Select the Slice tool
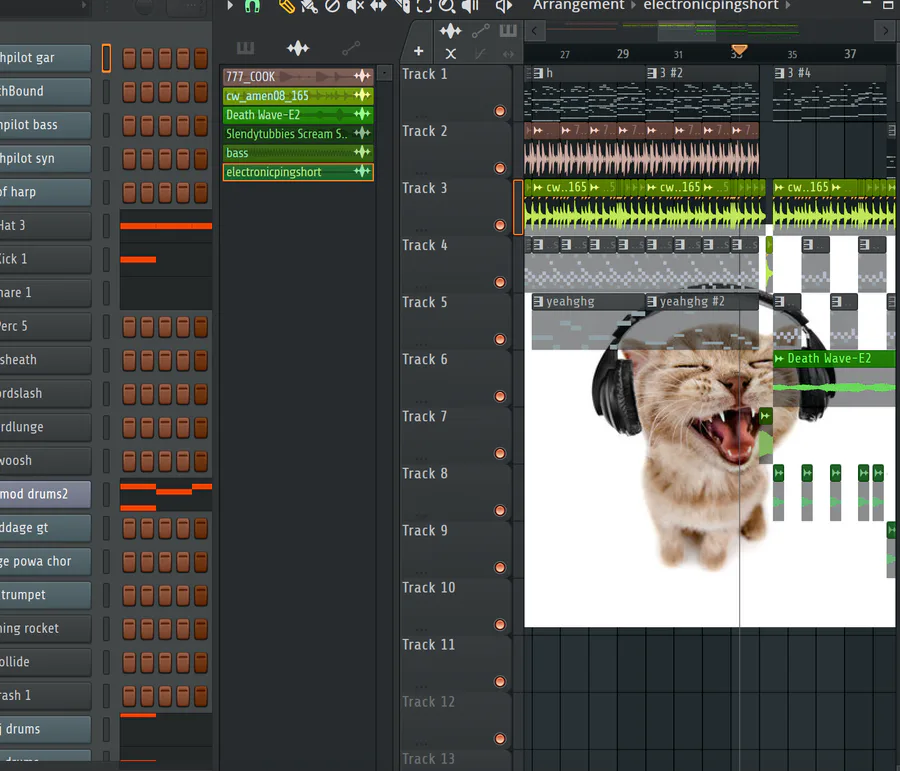 coord(402,6)
